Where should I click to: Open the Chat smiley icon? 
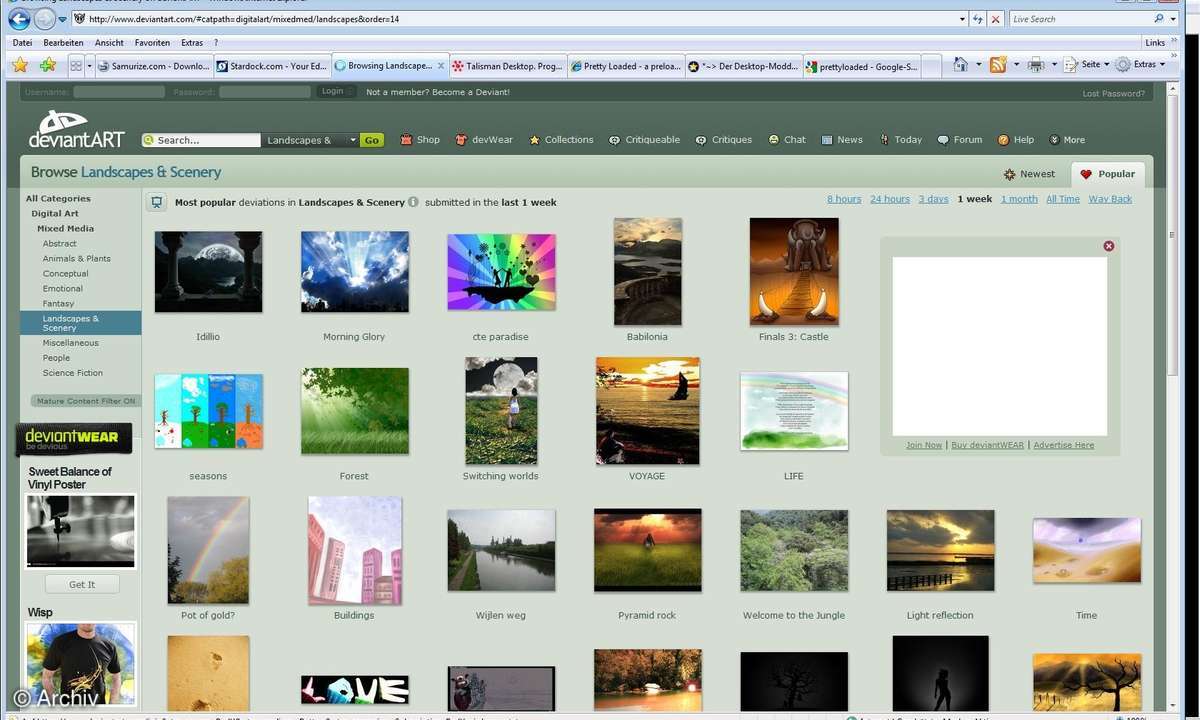(x=774, y=140)
